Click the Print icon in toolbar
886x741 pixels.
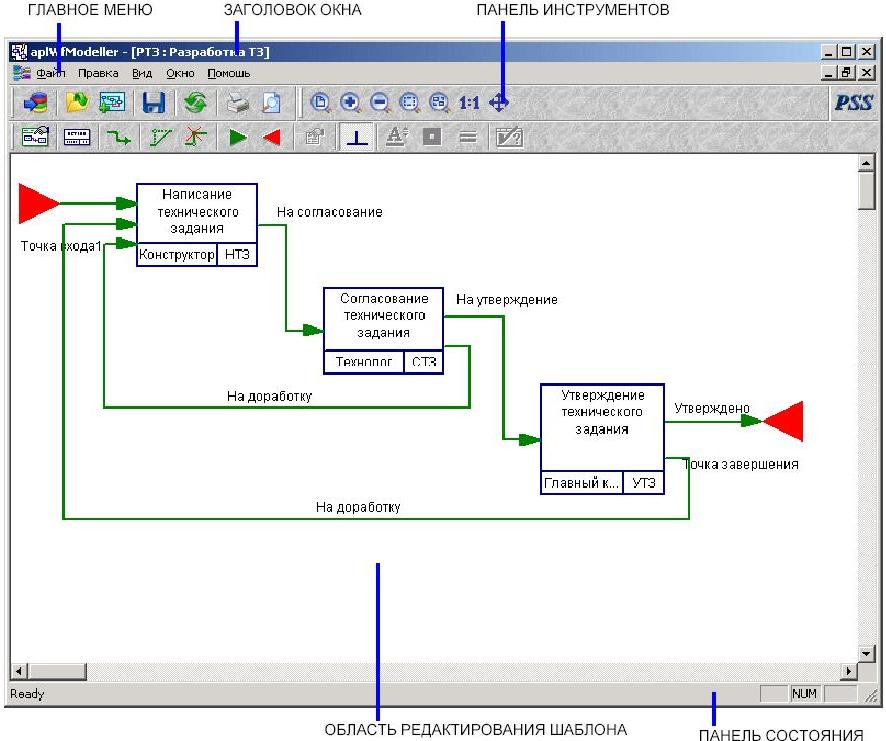(235, 102)
